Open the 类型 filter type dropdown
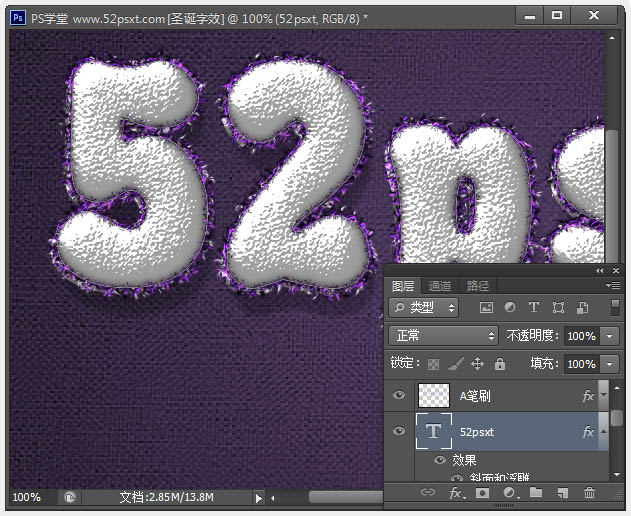The image size is (631, 516). pyautogui.click(x=423, y=308)
